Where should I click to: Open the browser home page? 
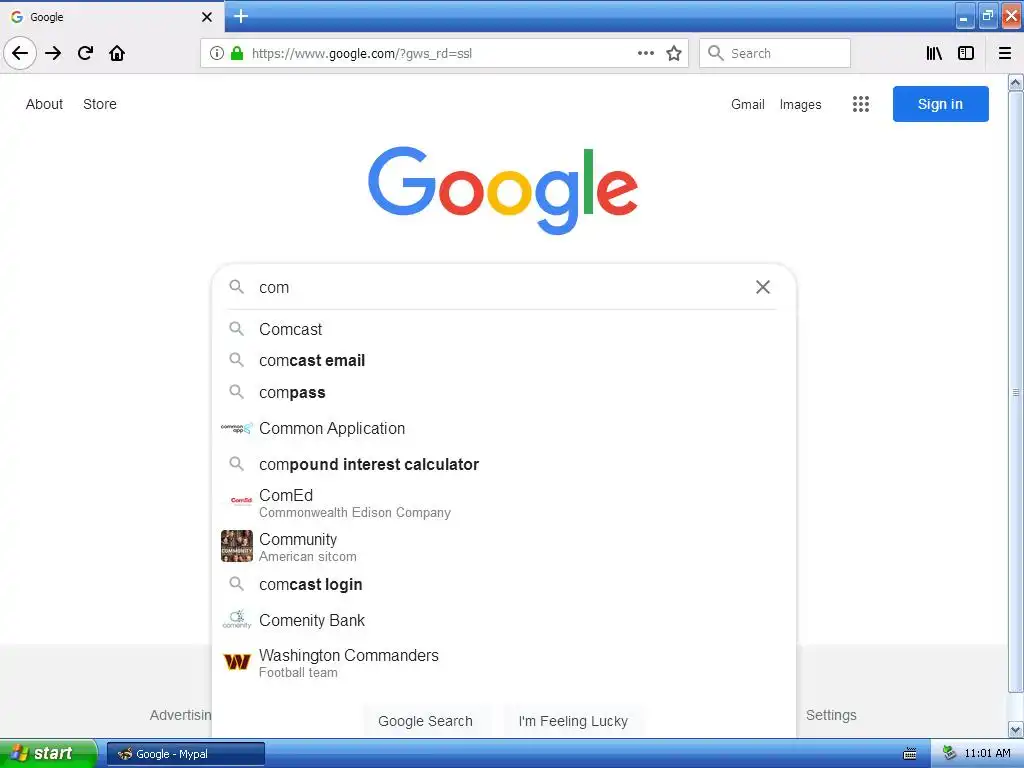(117, 53)
